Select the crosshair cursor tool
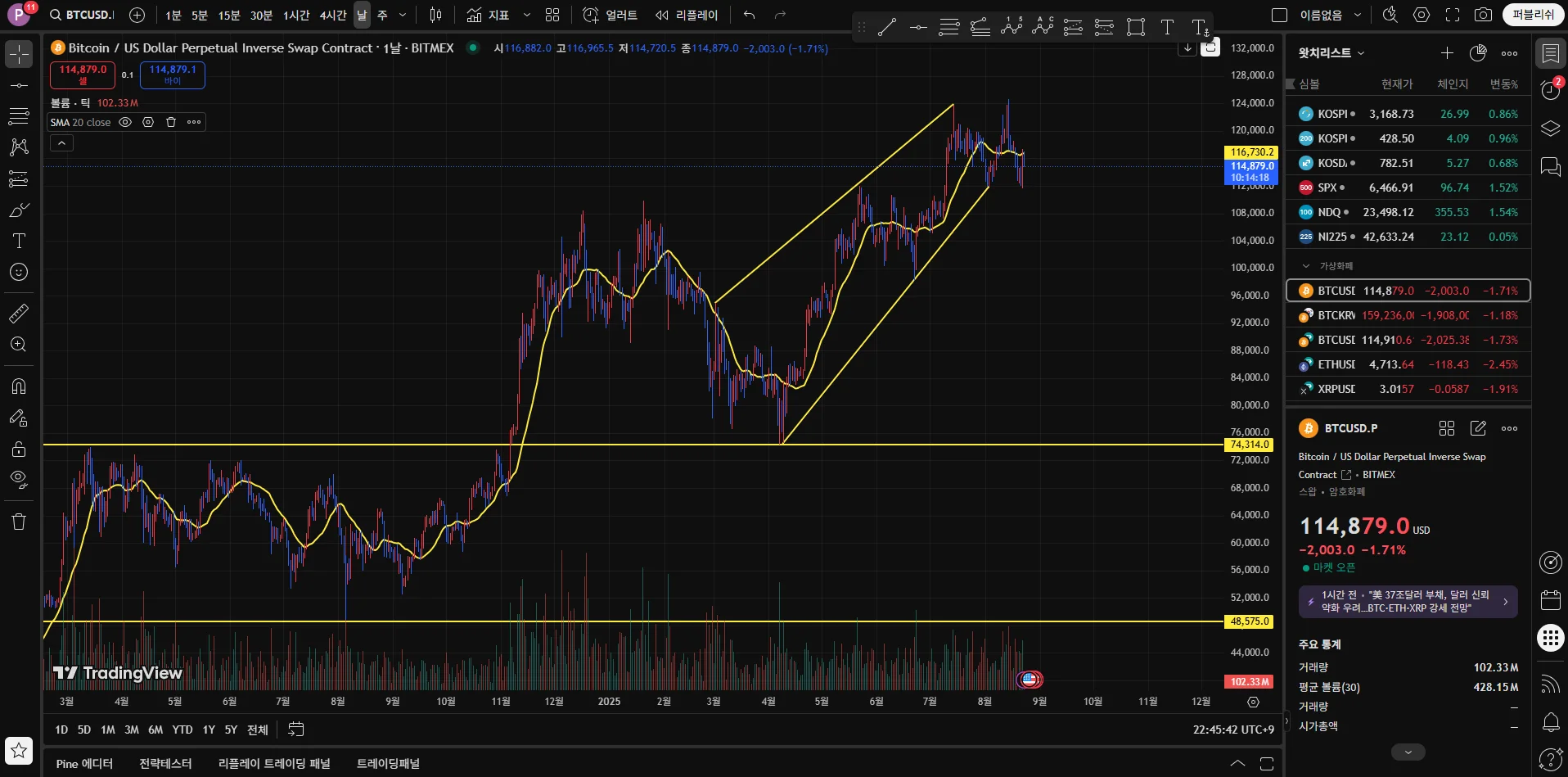1568x777 pixels. pos(19,55)
